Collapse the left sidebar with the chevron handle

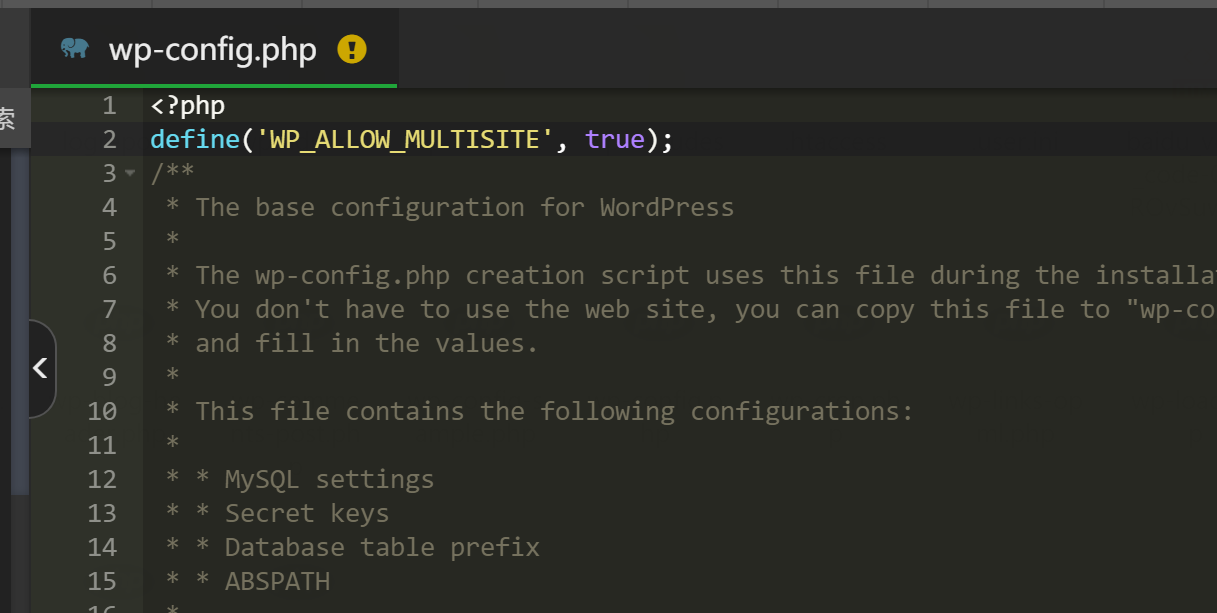(x=40, y=369)
